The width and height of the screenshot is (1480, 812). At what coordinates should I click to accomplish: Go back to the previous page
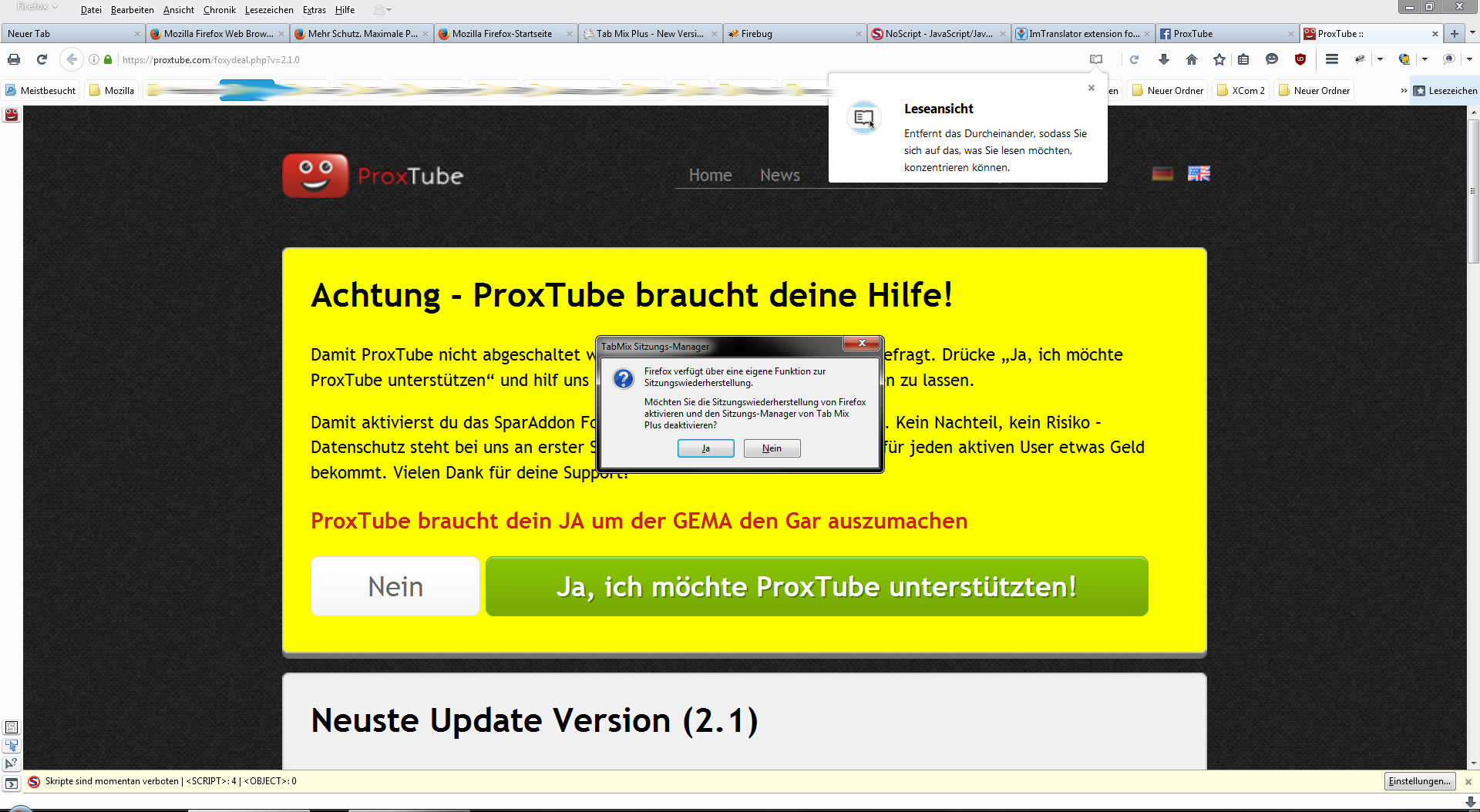[x=72, y=59]
